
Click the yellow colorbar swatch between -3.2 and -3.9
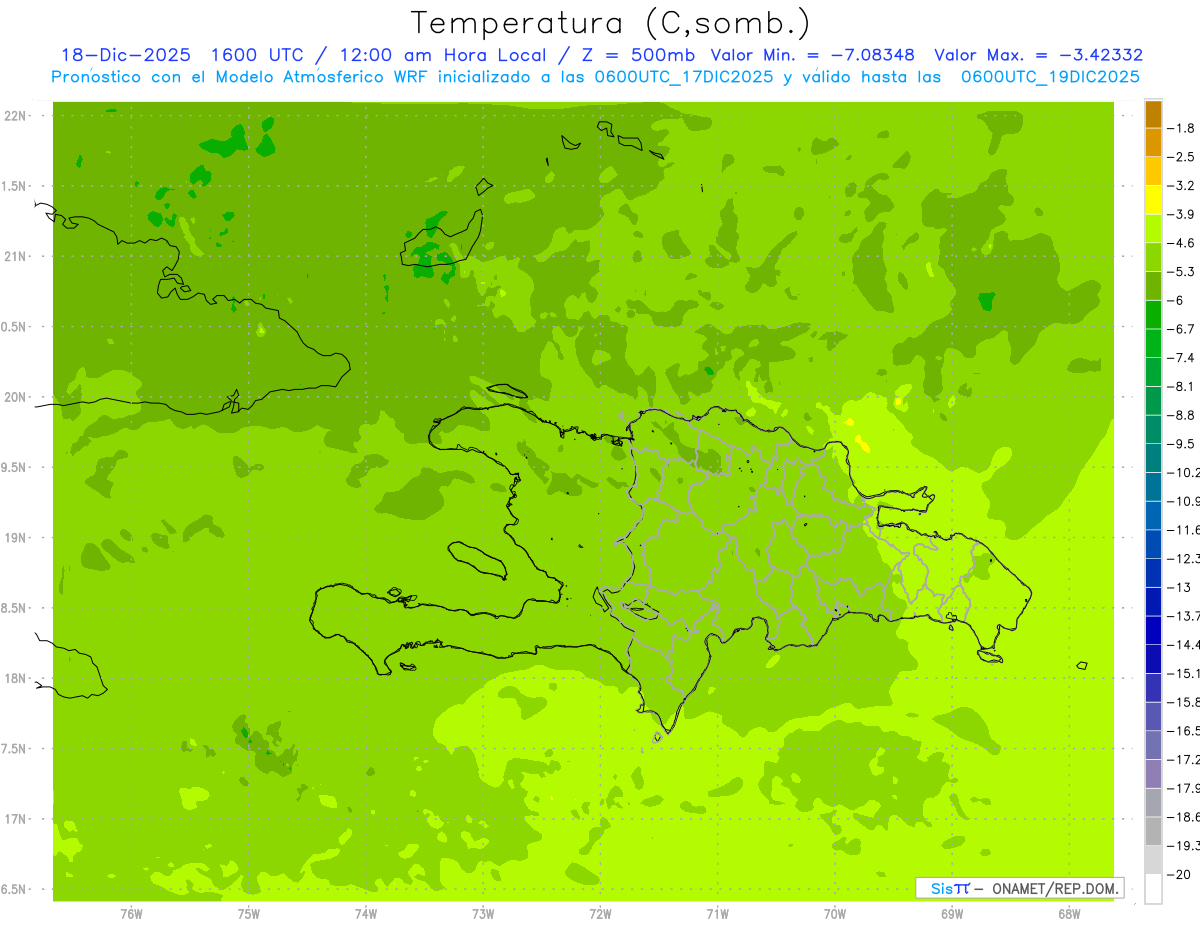pyautogui.click(x=1153, y=200)
